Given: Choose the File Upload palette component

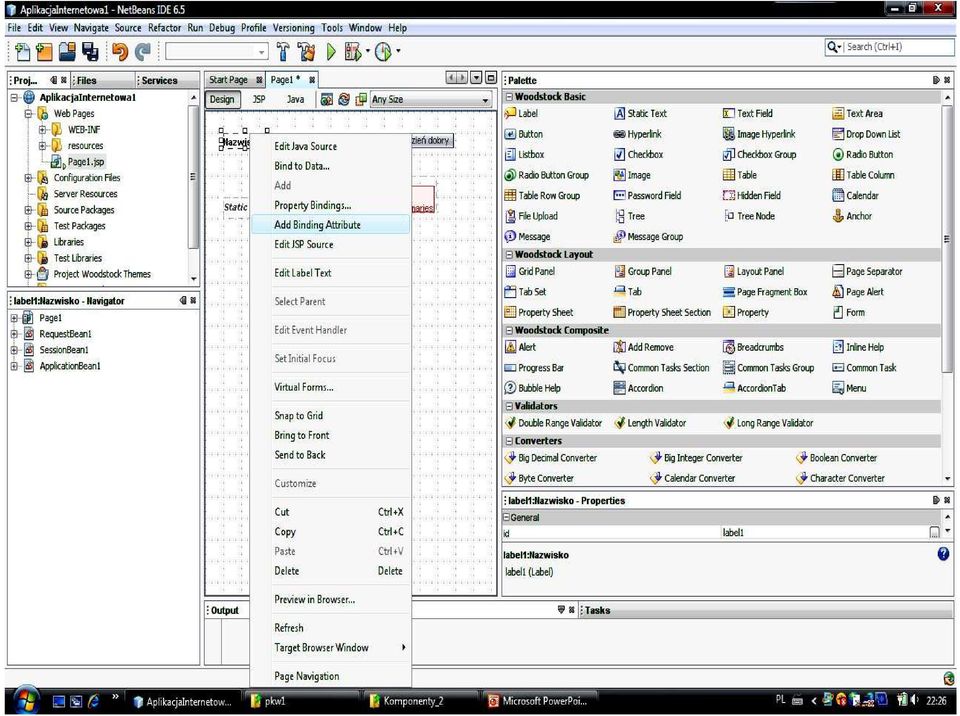Looking at the screenshot, I should [x=531, y=216].
